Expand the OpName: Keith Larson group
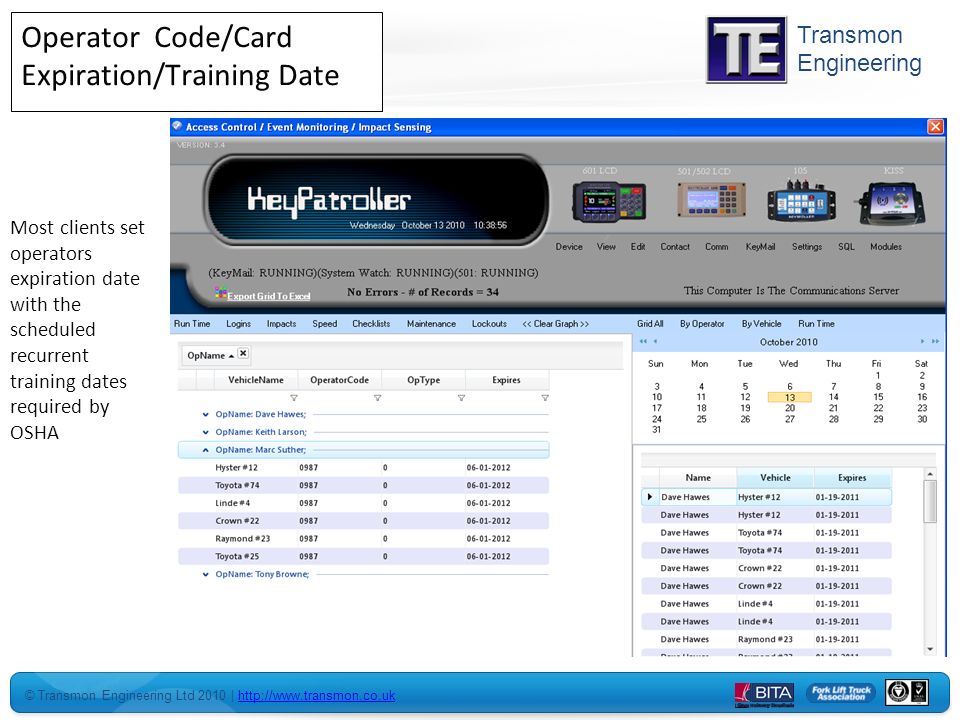 point(206,432)
